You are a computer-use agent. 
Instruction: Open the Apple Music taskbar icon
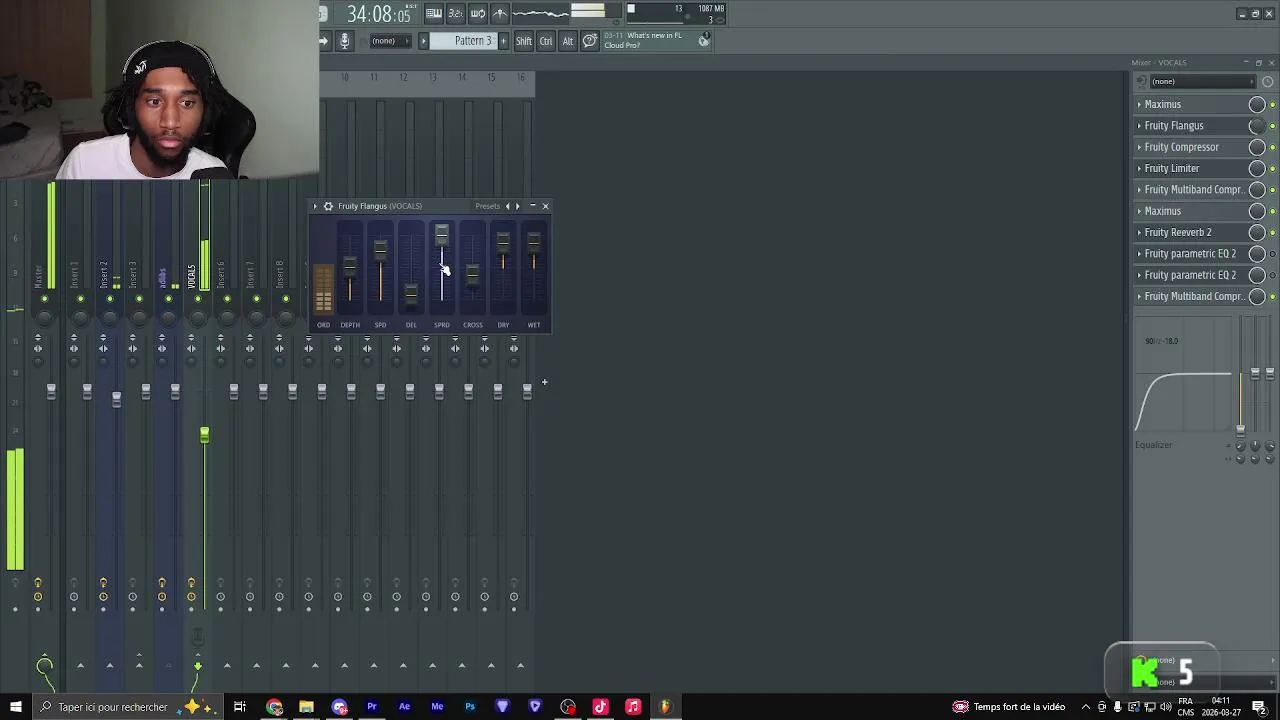click(x=633, y=707)
